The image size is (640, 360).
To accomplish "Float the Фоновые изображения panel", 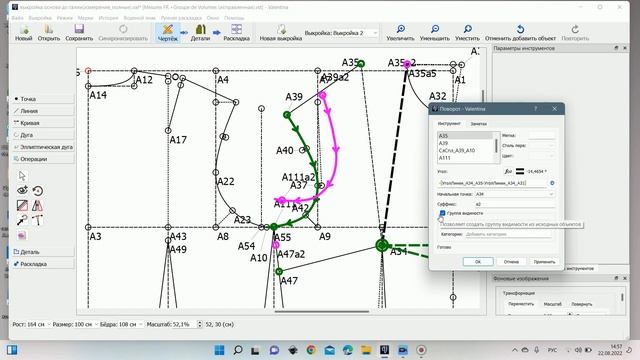I will coord(616,278).
